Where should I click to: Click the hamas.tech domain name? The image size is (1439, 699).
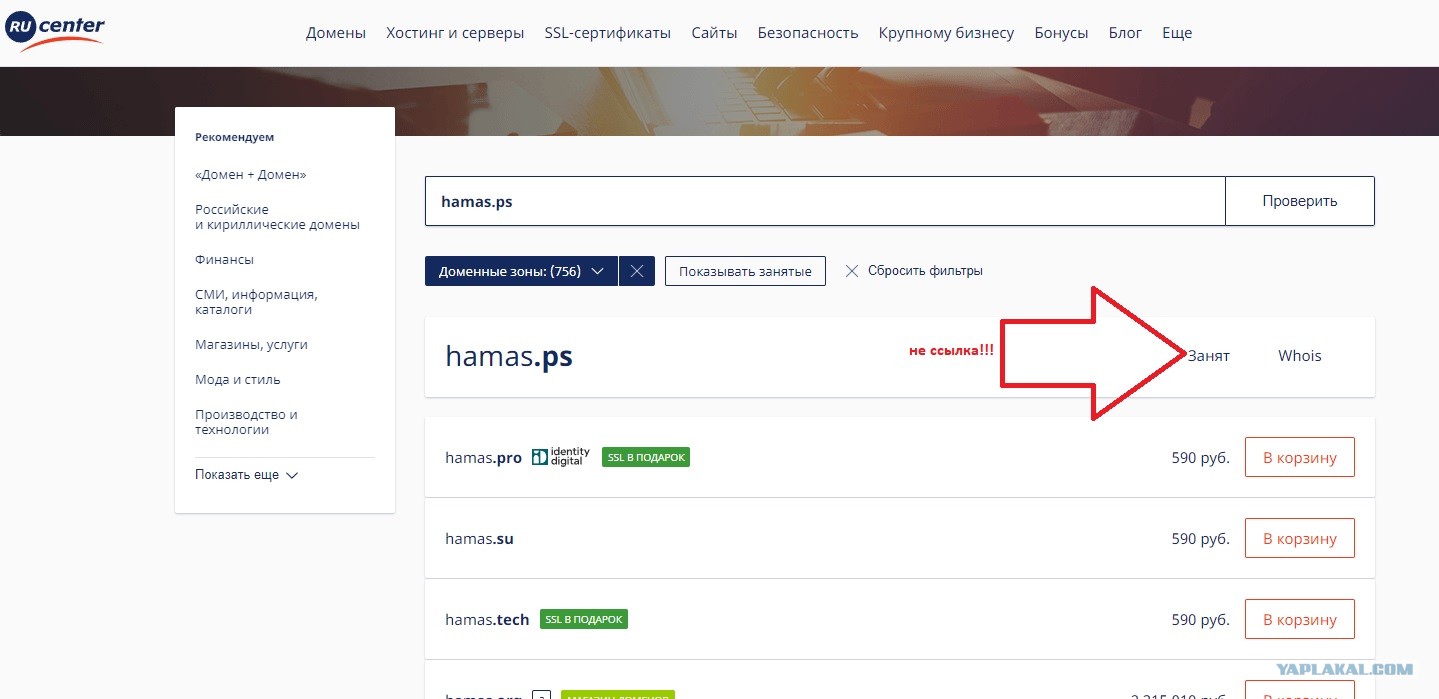(x=487, y=620)
